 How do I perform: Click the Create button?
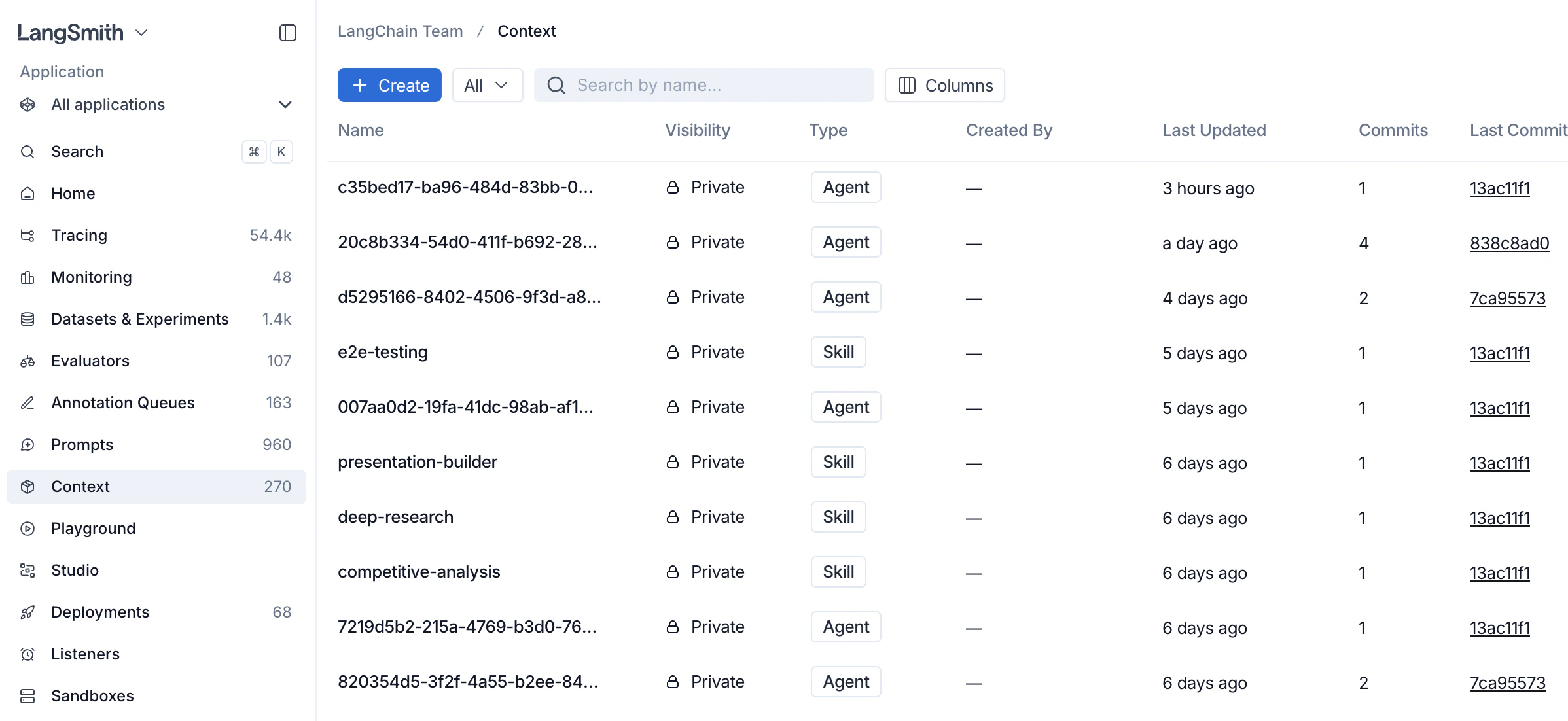point(389,85)
